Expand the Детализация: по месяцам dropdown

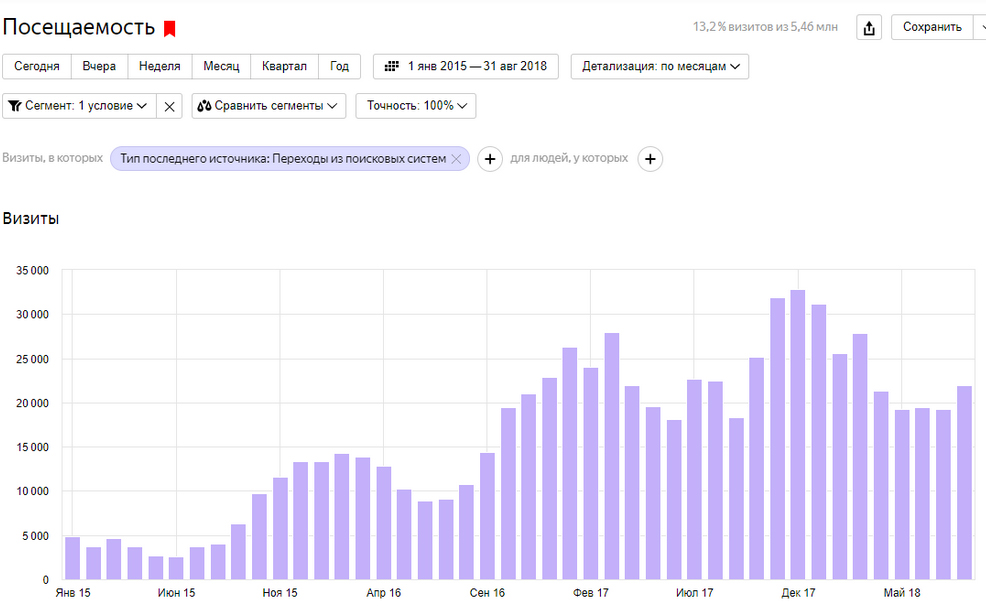click(660, 66)
